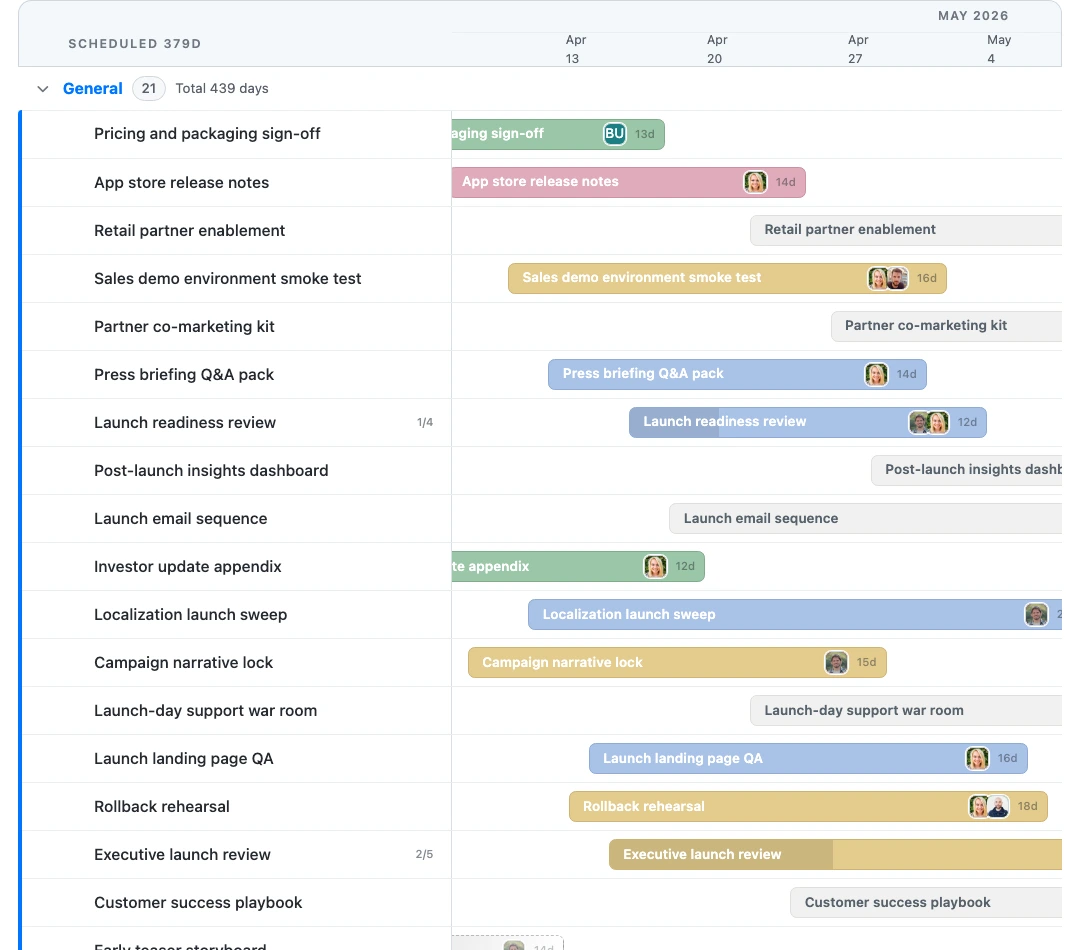Click the Apr 27 date header
1080x950 pixels.
856,49
